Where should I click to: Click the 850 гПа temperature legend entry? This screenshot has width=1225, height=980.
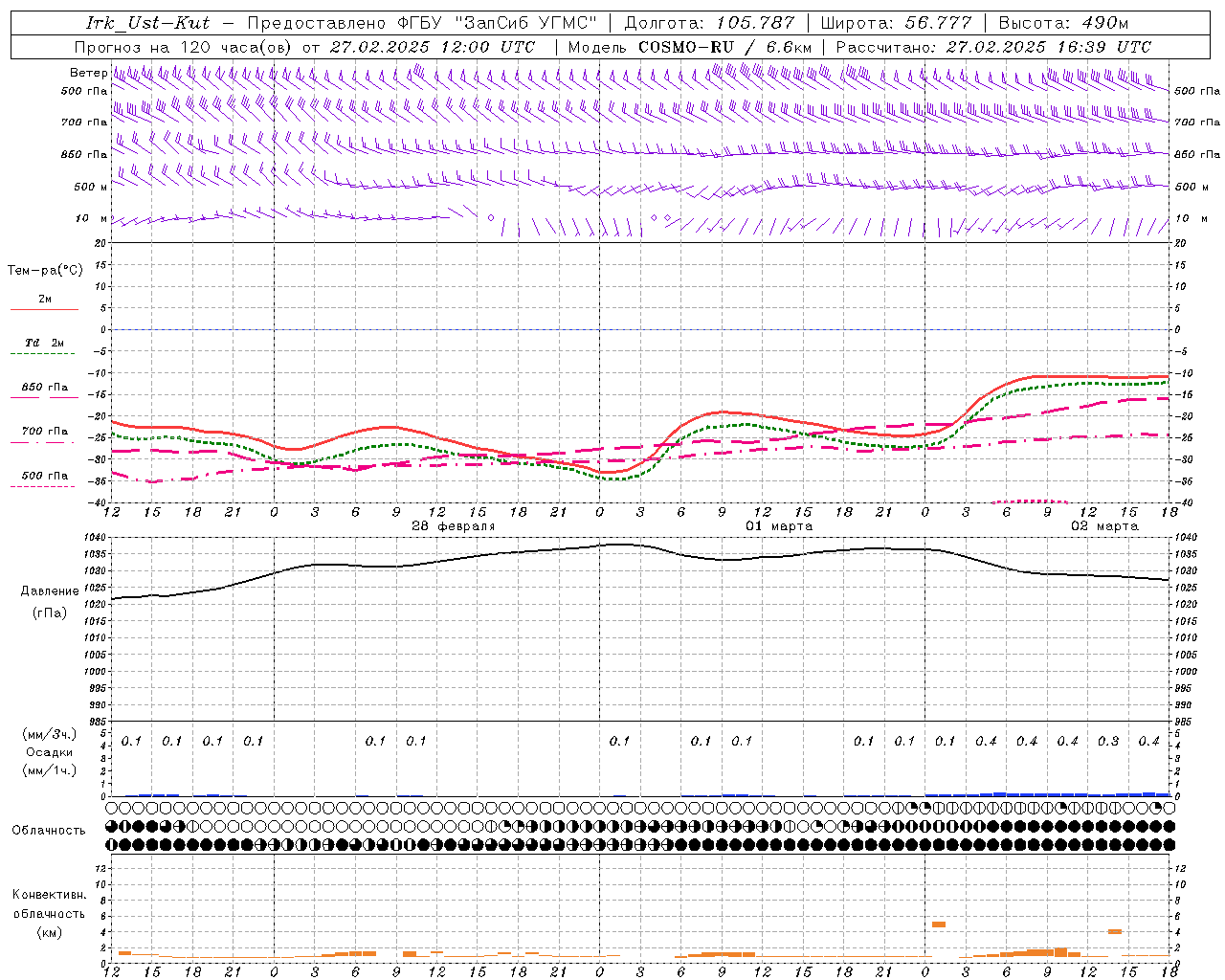click(45, 388)
